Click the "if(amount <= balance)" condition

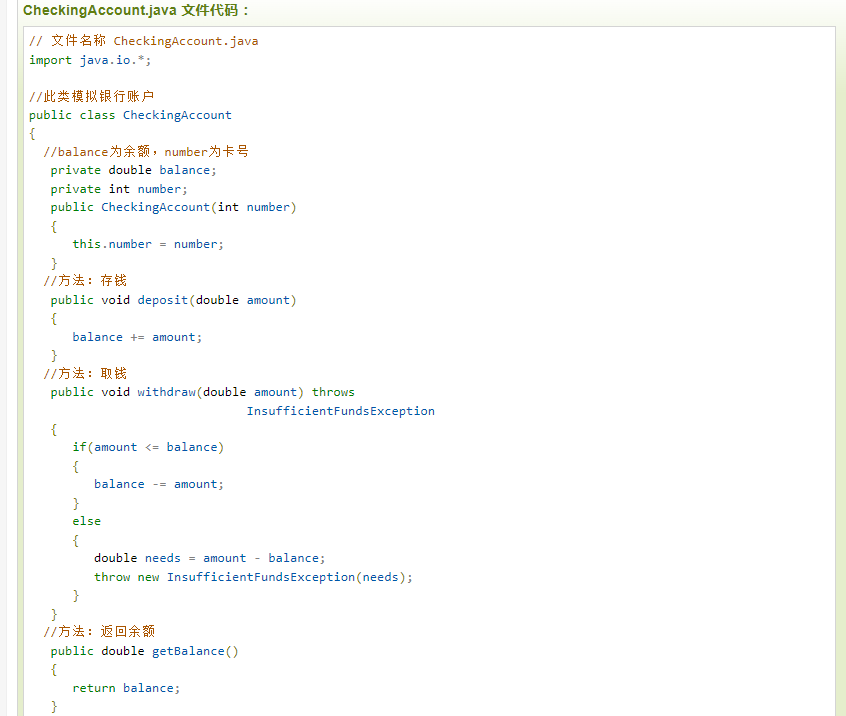148,447
